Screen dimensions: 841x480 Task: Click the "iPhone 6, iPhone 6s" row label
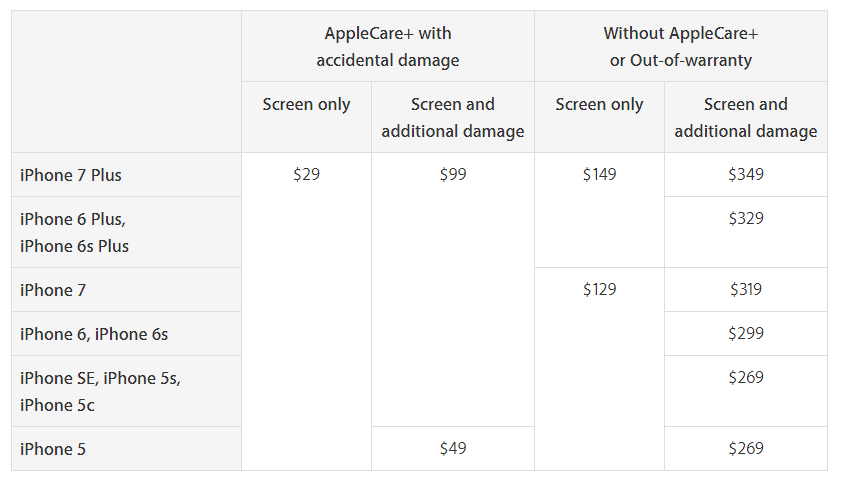pos(94,334)
